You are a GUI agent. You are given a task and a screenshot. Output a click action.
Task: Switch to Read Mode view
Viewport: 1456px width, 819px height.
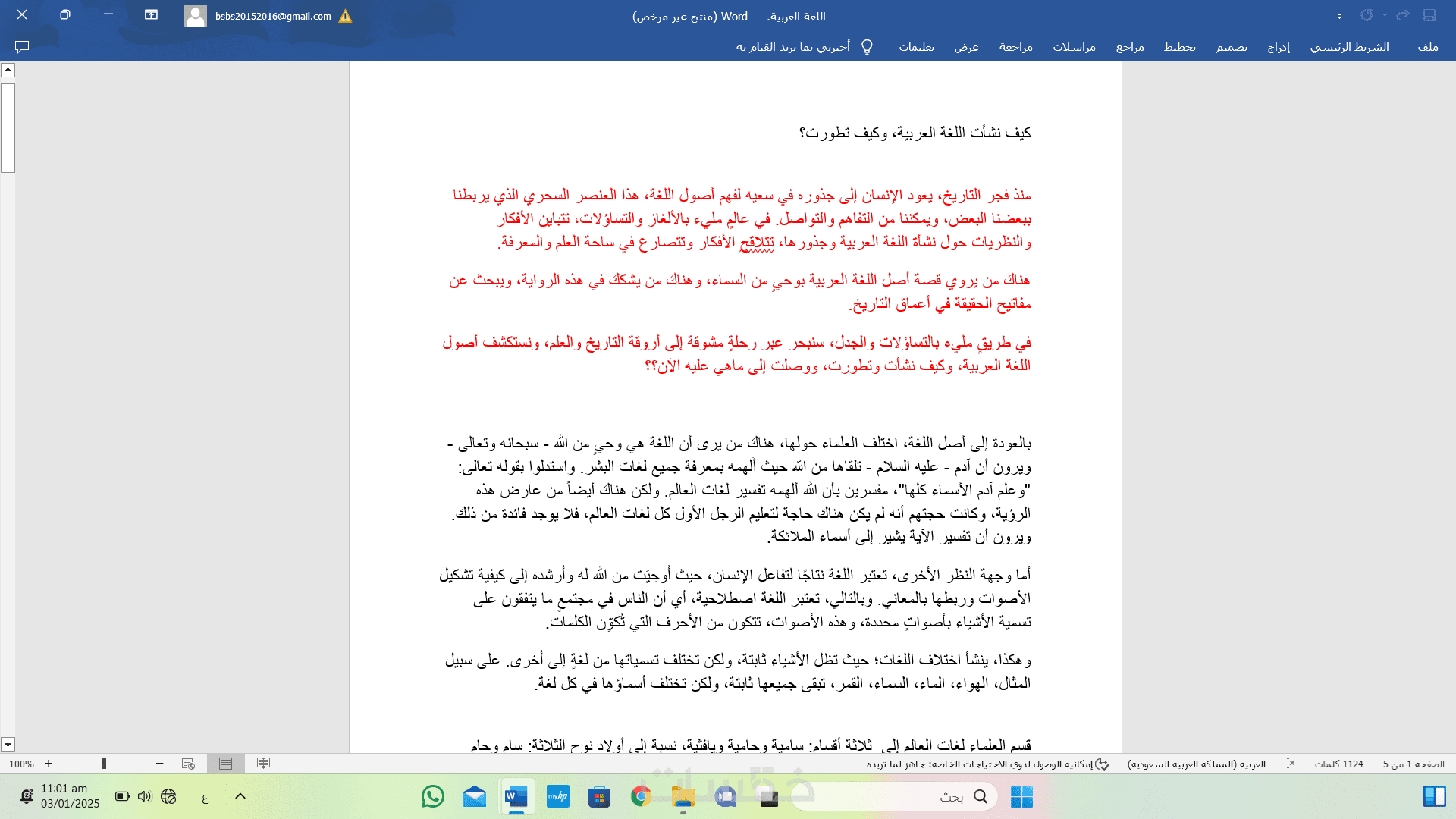pyautogui.click(x=264, y=764)
